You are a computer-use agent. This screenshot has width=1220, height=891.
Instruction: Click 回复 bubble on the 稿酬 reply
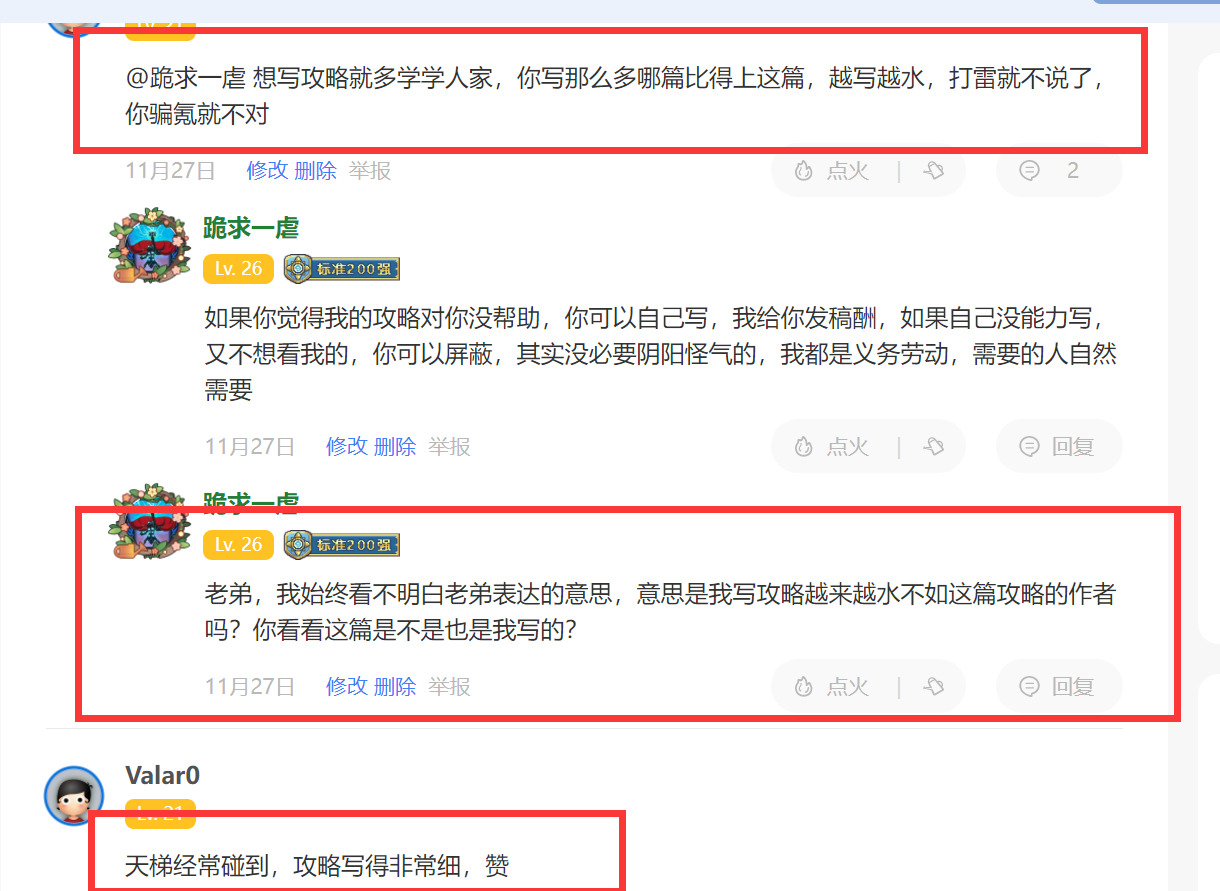[x=1059, y=447]
